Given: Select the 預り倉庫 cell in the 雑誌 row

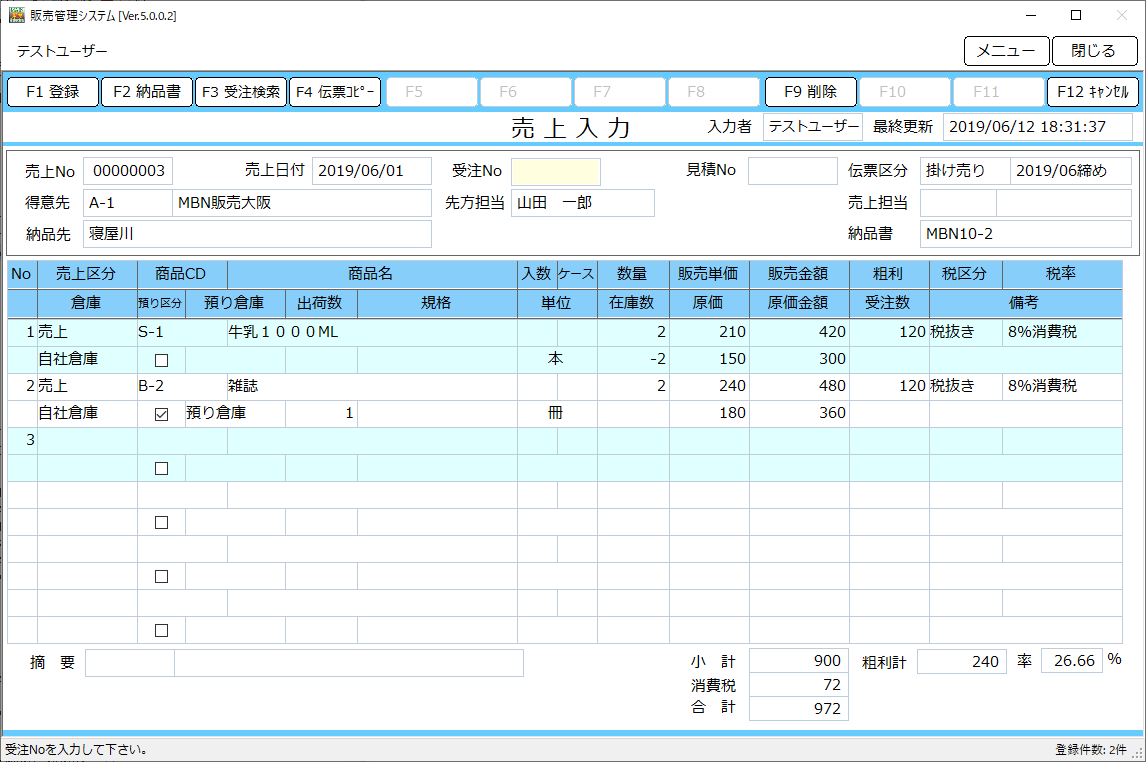Looking at the screenshot, I should pyautogui.click(x=235, y=414).
